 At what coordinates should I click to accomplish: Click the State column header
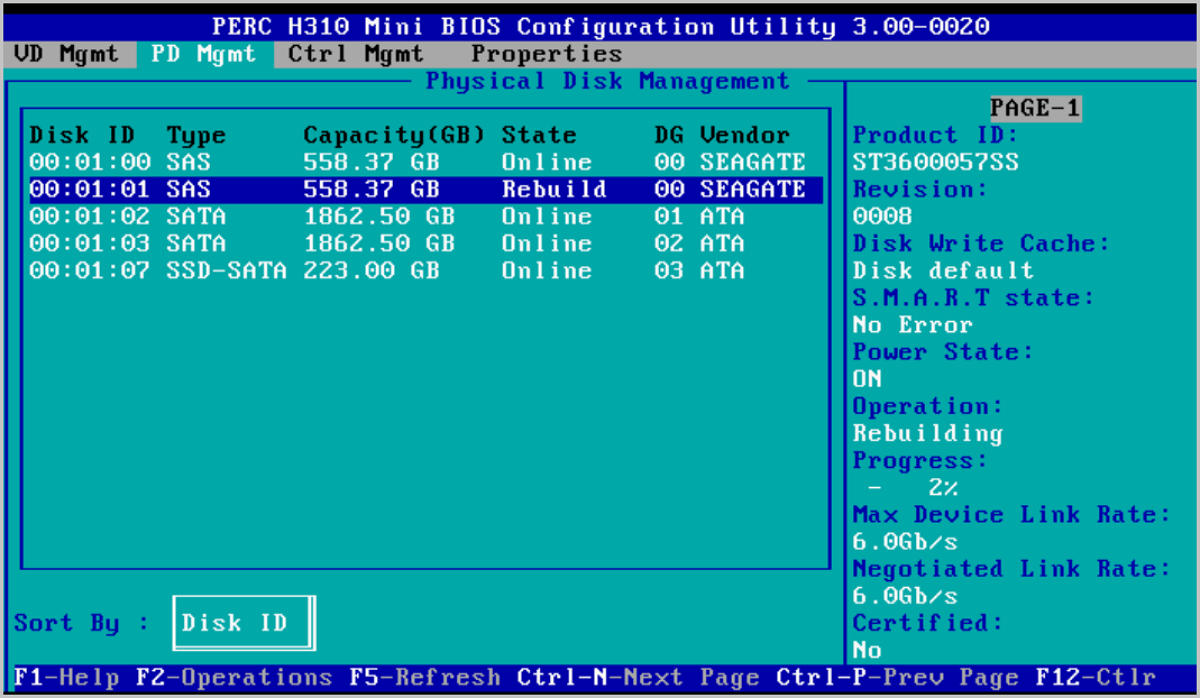(x=539, y=135)
